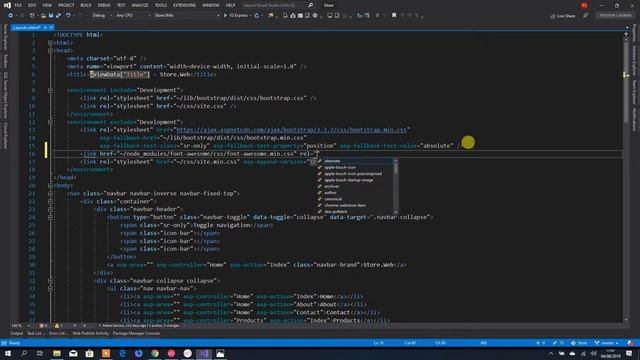Collapse the body element at line 20
The height and width of the screenshot is (360, 640).
click(x=50, y=185)
